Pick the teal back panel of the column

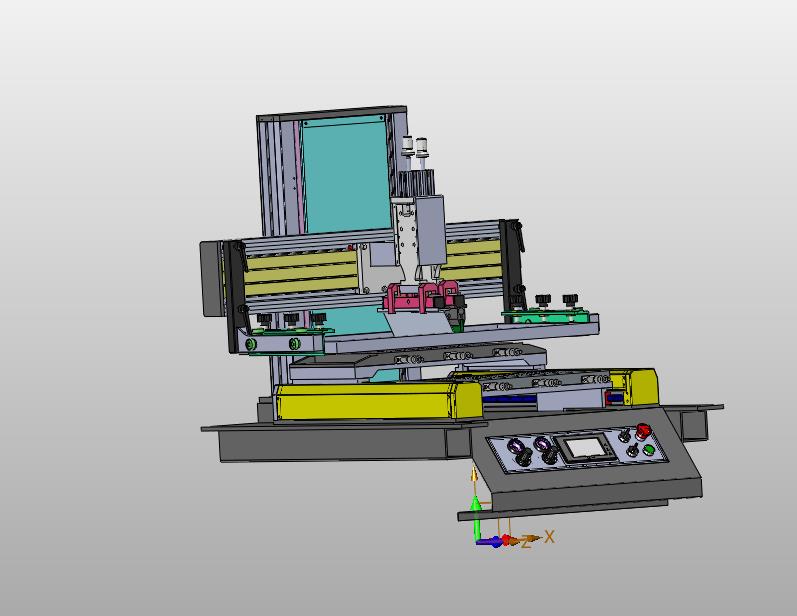coord(346,174)
